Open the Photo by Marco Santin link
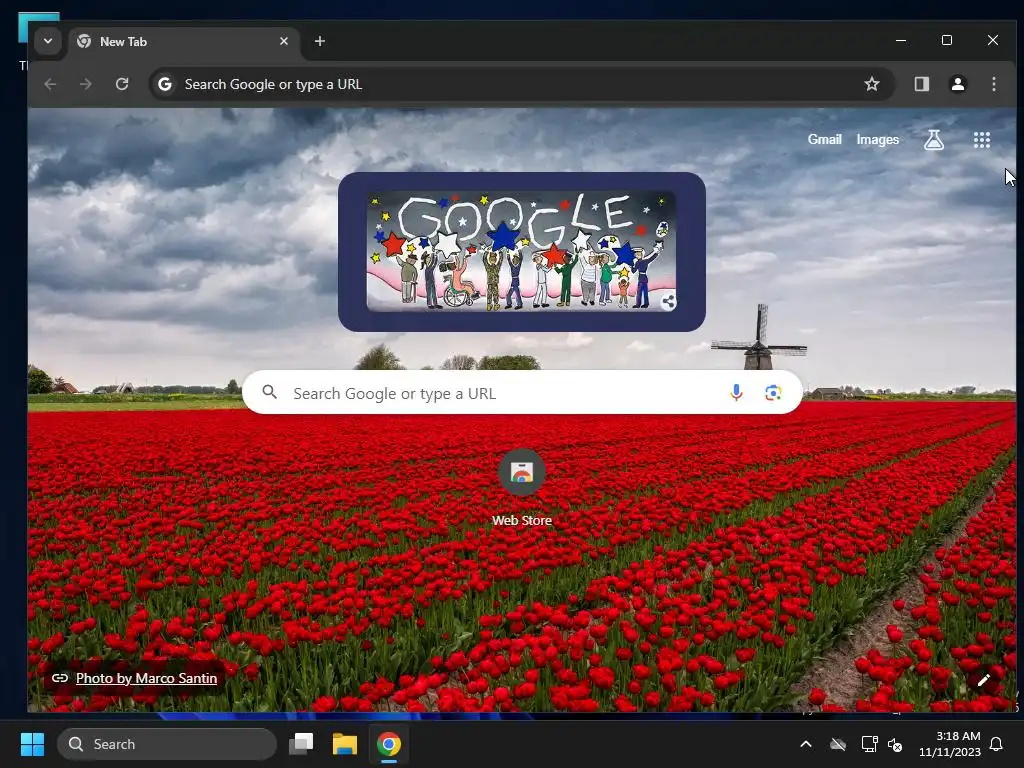Viewport: 1024px width, 768px height. click(x=146, y=678)
